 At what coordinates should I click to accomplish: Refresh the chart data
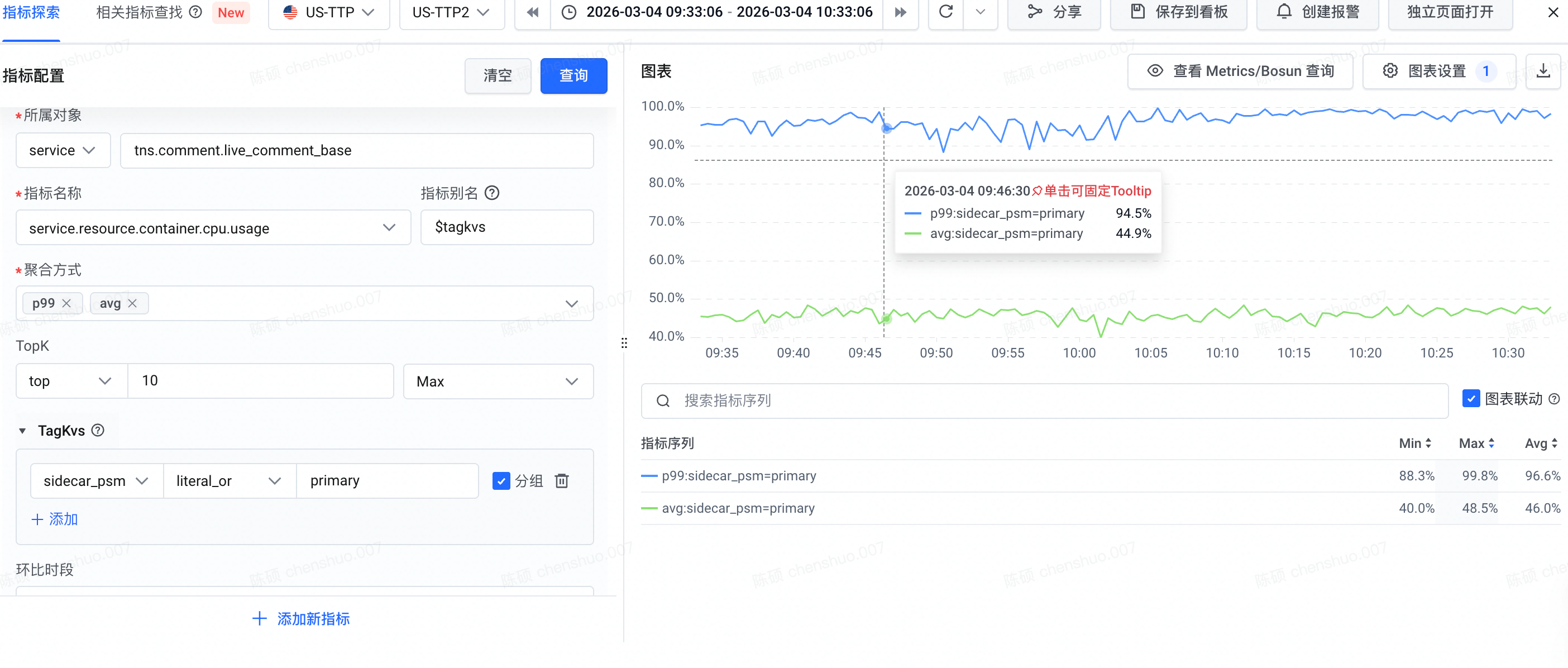[945, 12]
